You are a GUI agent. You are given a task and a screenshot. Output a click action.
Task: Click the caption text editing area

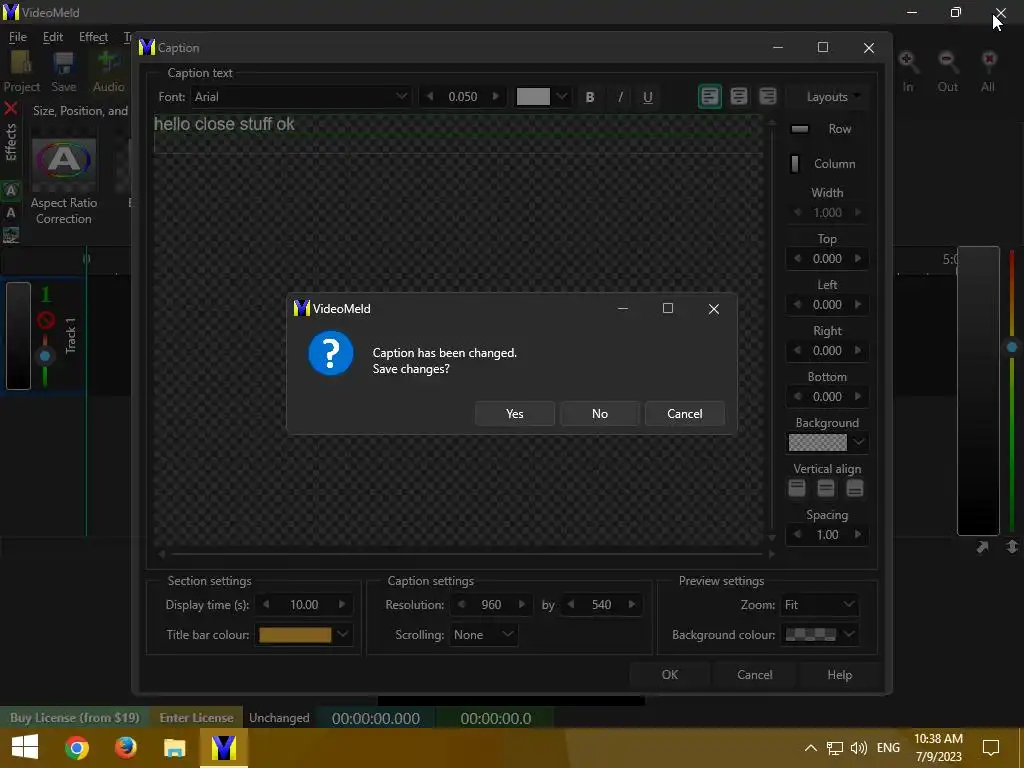458,330
